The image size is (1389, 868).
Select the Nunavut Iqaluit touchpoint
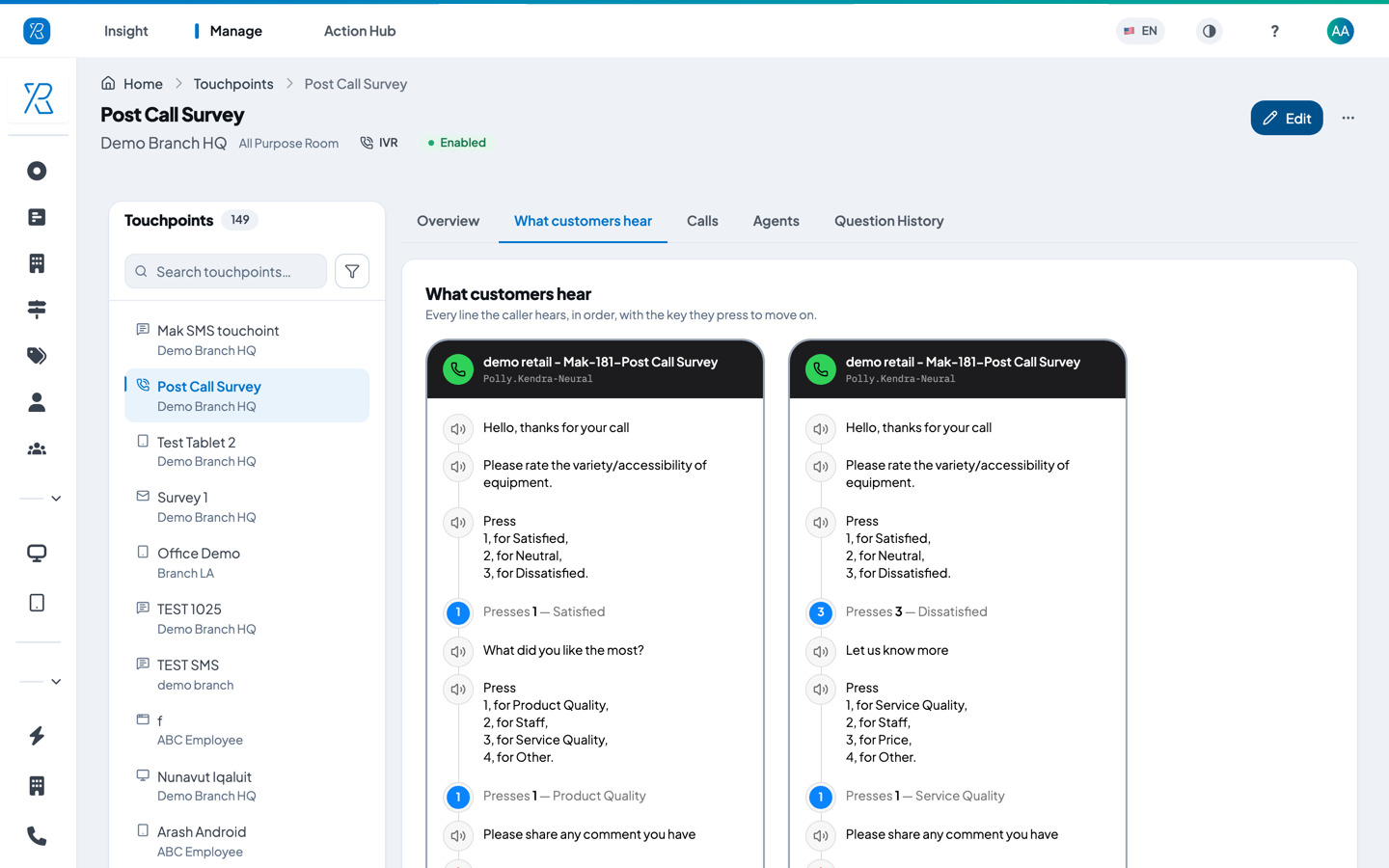[247, 786]
